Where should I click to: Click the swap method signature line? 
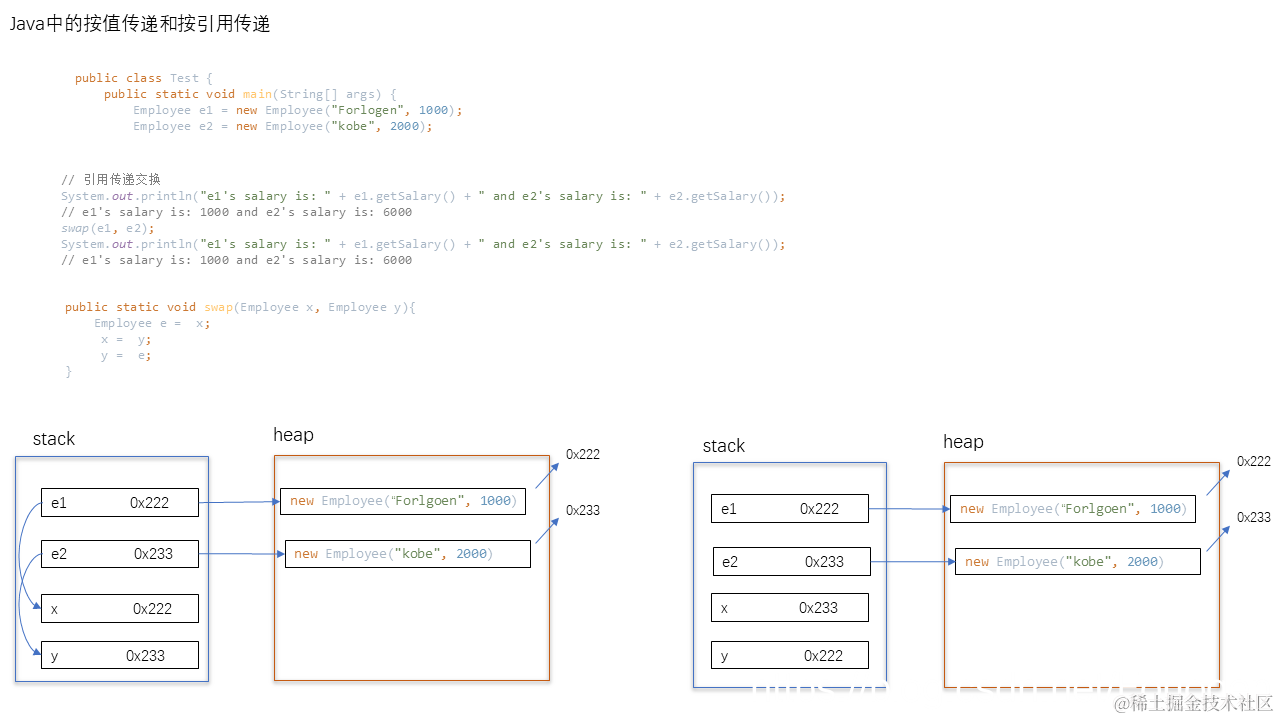240,307
